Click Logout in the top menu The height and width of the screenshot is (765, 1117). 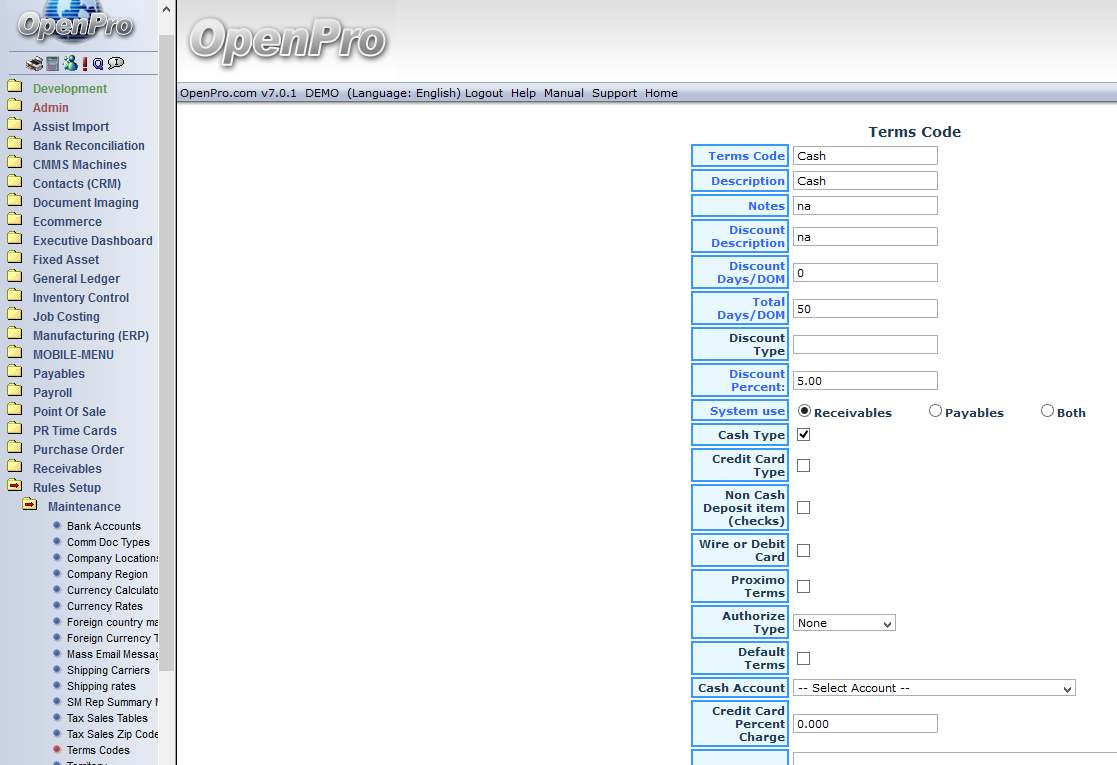pos(484,93)
